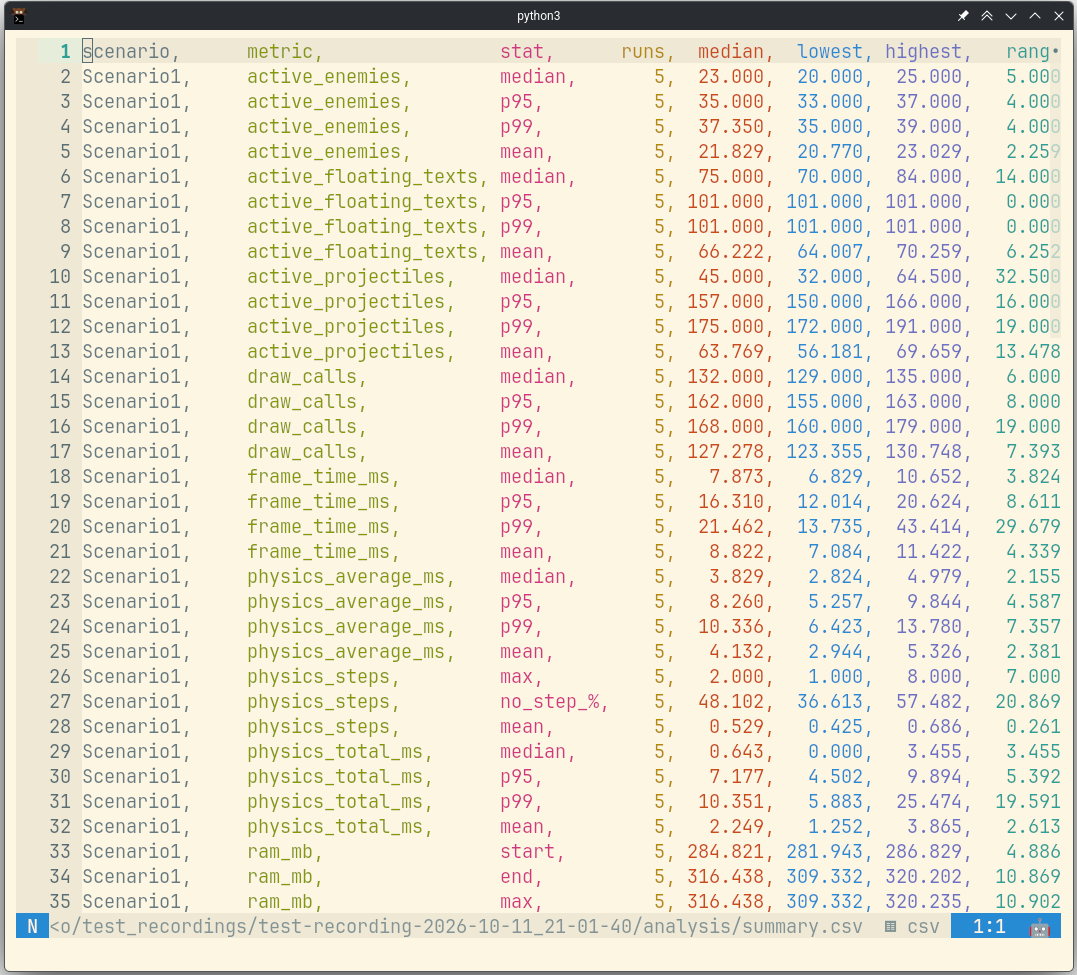Click the 'runs' column header
This screenshot has width=1077, height=975.
click(x=643, y=52)
